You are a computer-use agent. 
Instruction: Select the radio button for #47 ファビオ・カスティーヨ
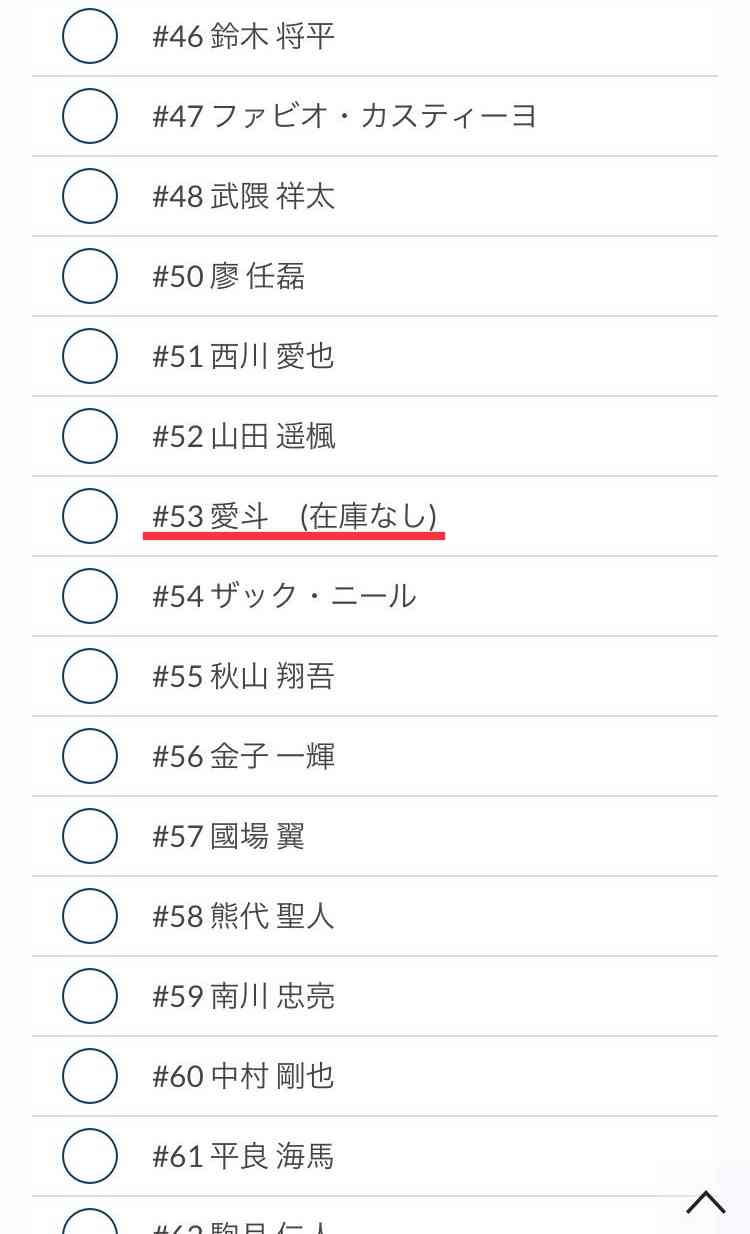coord(88,116)
